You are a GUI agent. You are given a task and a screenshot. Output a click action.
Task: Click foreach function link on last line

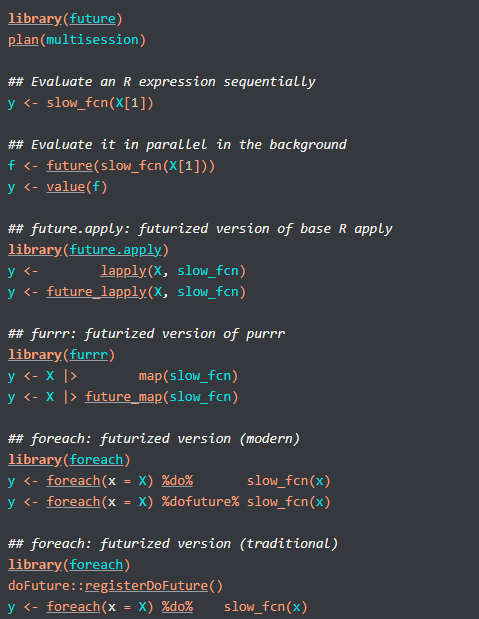73,607
